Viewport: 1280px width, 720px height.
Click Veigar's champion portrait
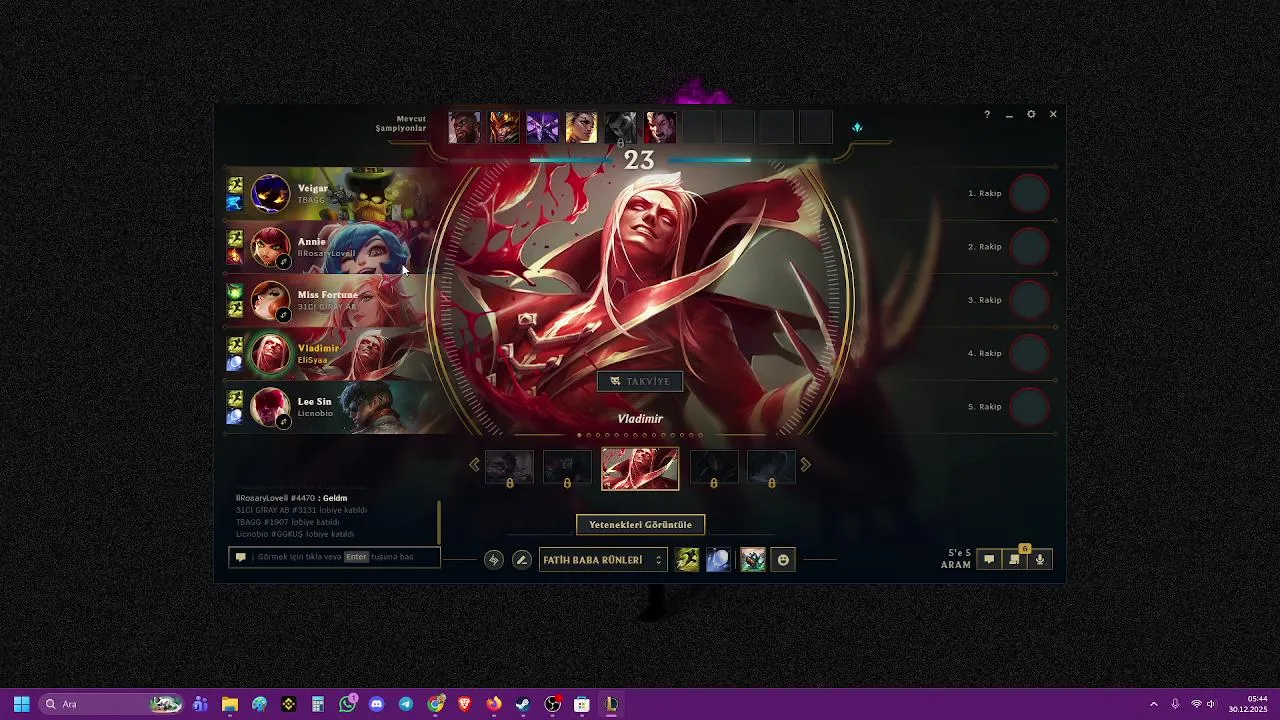(270, 193)
